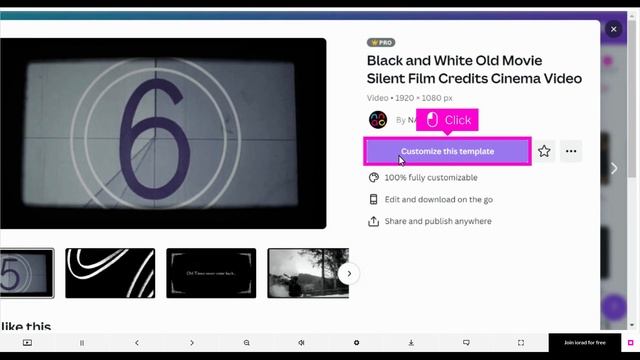Image resolution: width=640 pixels, height=360 pixels.
Task: Star this template as favorite
Action: point(544,151)
